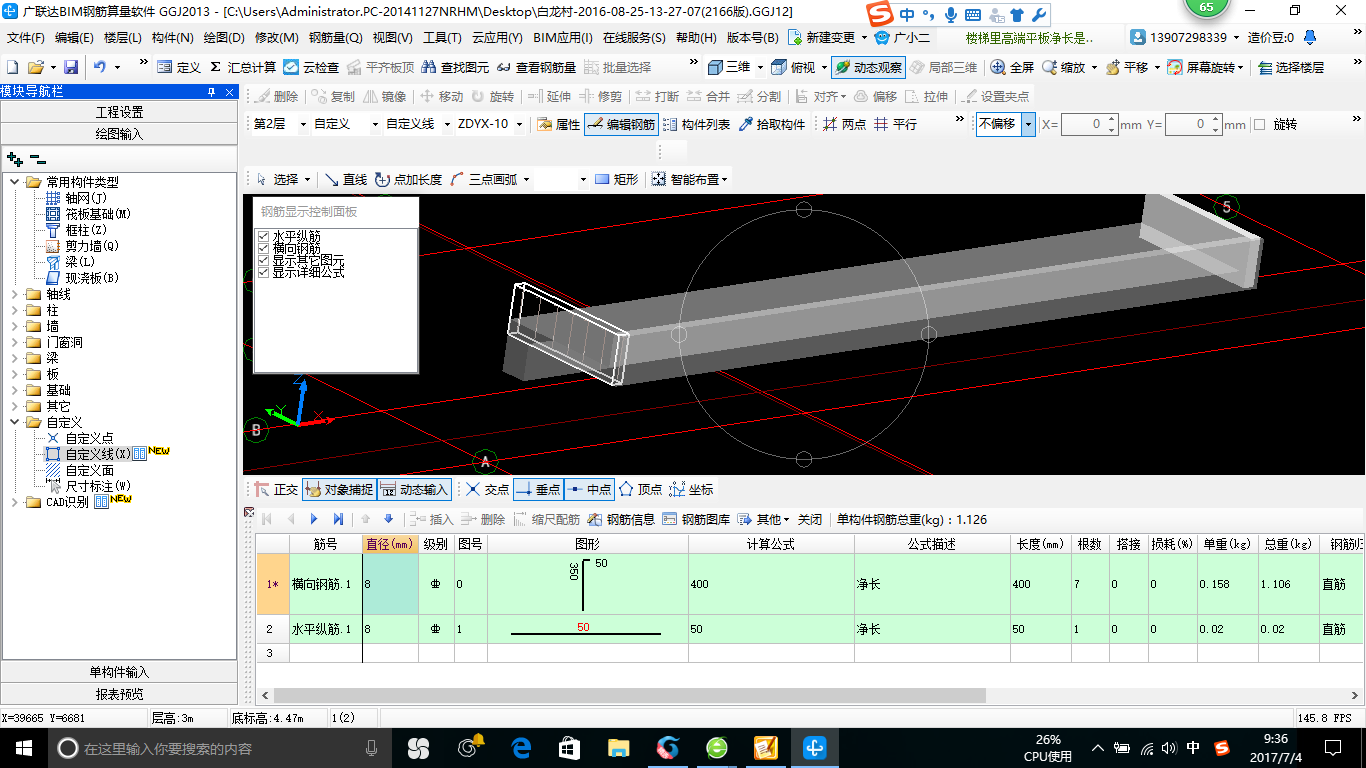Expand the CAD识别 tree folder

(14, 502)
